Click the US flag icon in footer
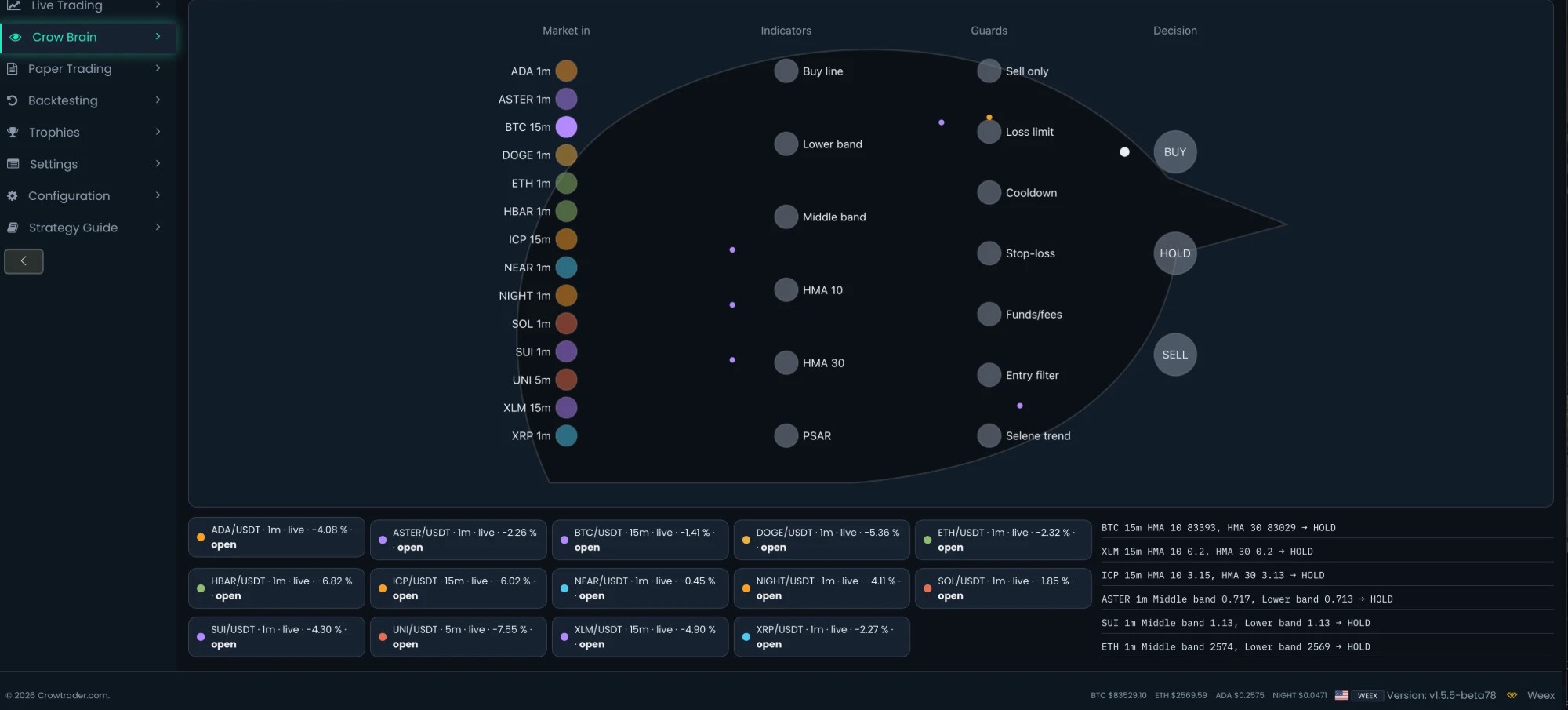The image size is (1568, 710). [1341, 696]
